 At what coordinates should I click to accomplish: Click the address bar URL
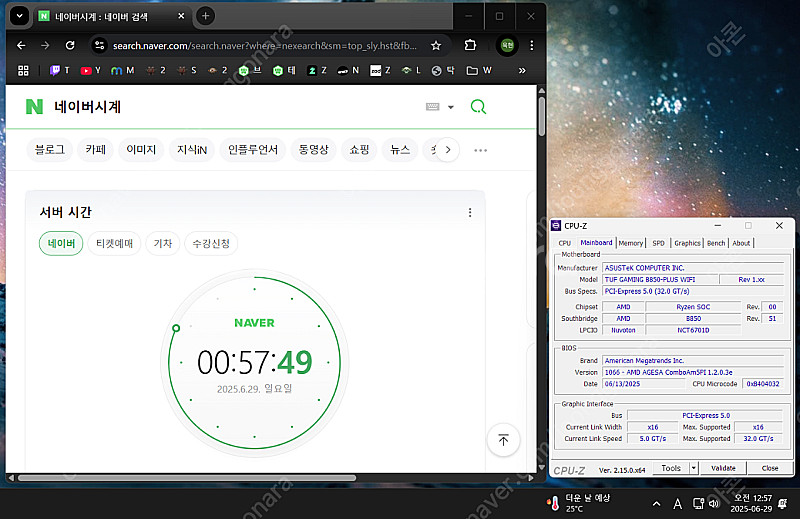pyautogui.click(x=264, y=45)
